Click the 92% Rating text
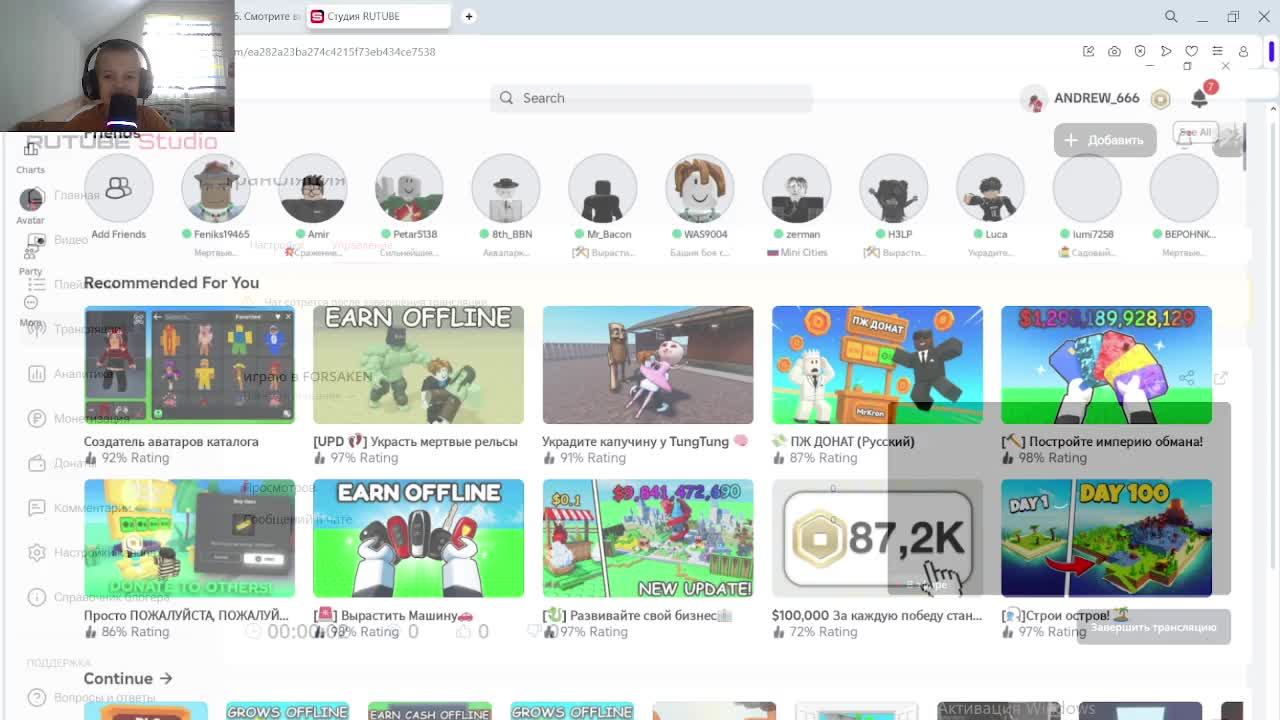 [135, 458]
